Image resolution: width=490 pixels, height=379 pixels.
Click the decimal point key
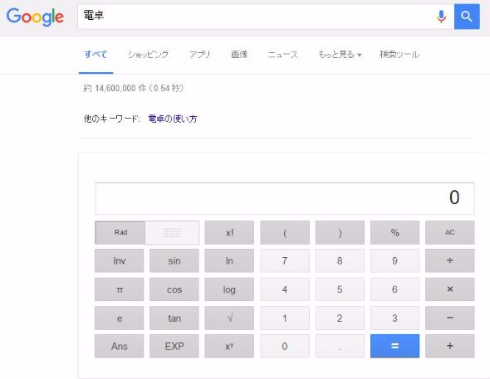click(x=340, y=346)
